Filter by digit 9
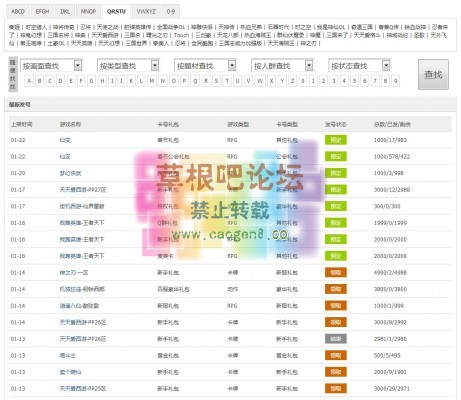 396,81
